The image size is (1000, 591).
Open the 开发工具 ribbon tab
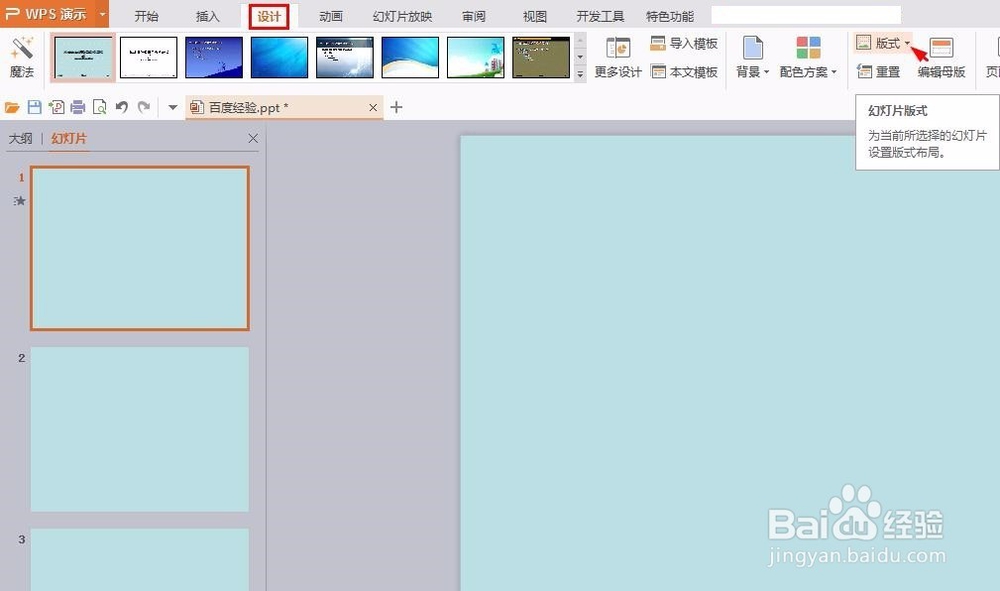600,17
